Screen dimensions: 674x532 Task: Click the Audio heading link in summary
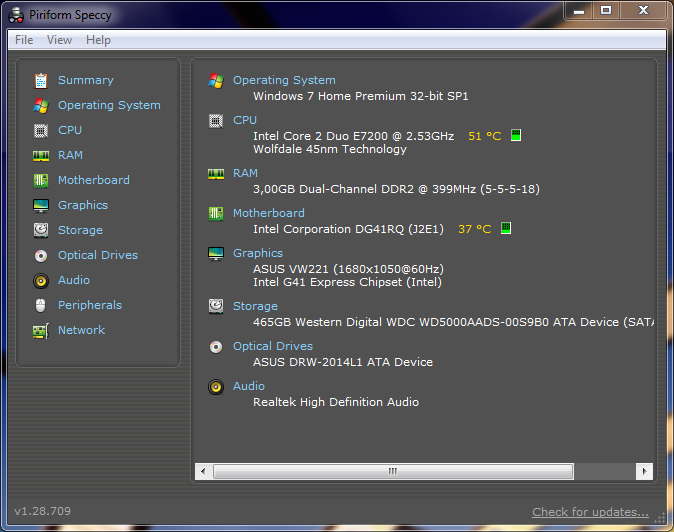tap(249, 386)
